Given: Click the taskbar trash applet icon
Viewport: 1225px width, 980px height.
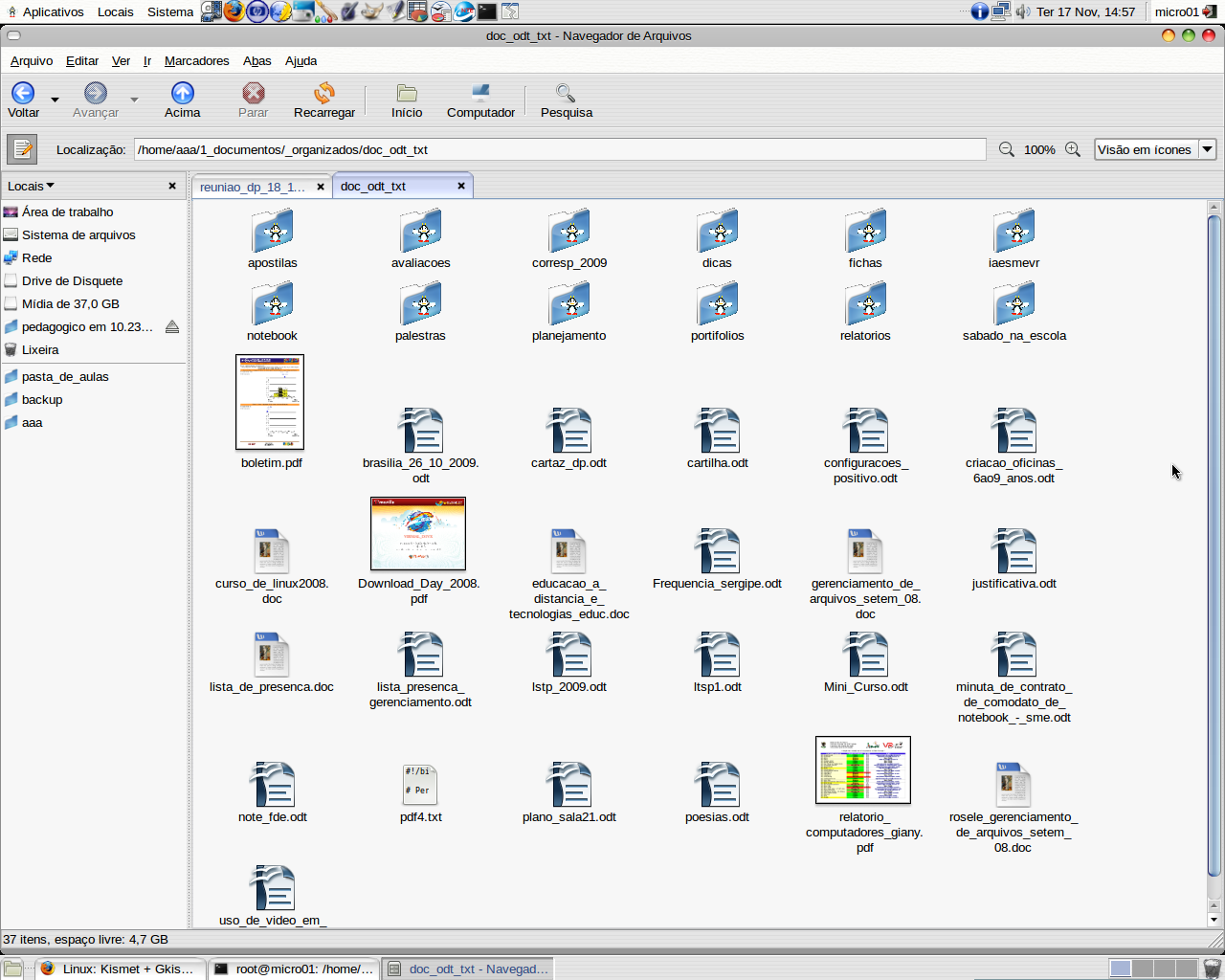Looking at the screenshot, I should click(1213, 969).
